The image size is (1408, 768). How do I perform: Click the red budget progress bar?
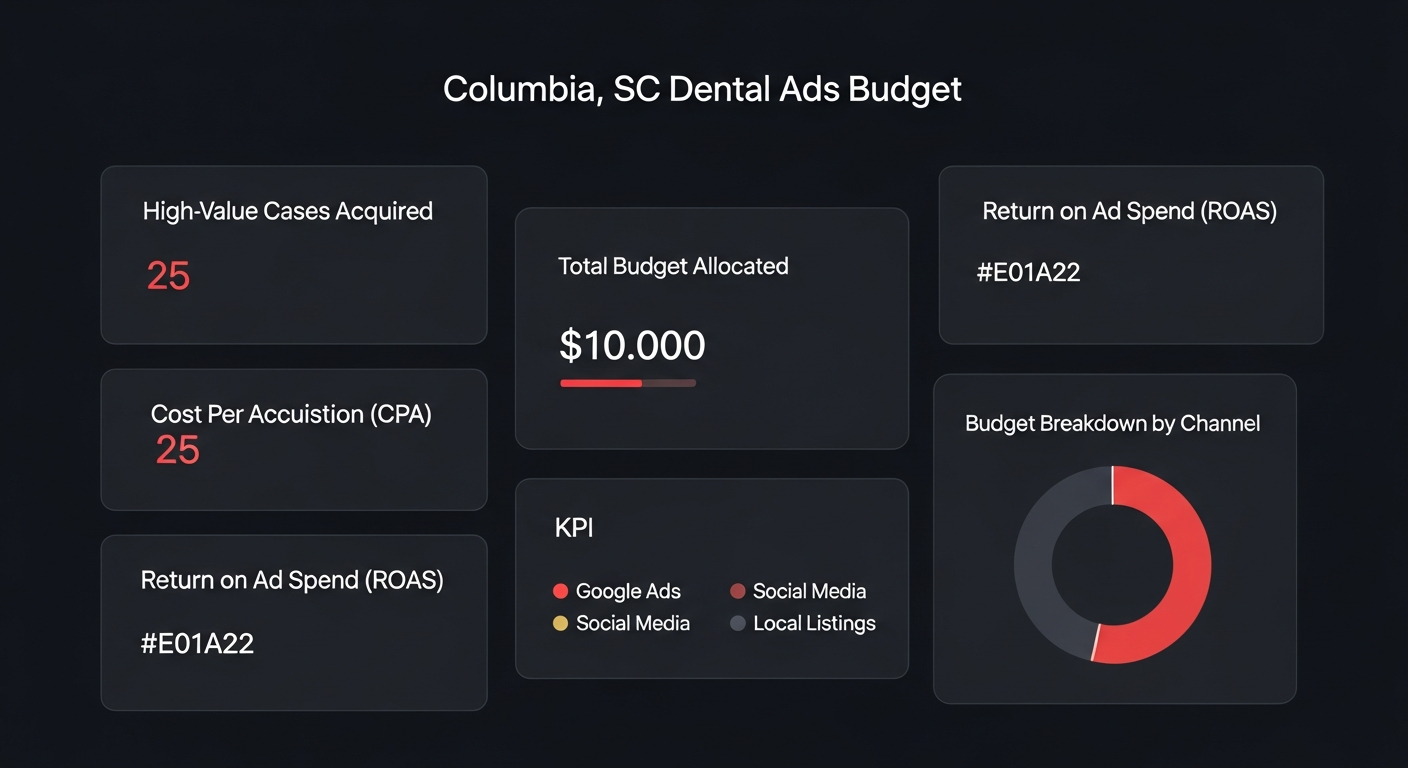tap(601, 383)
